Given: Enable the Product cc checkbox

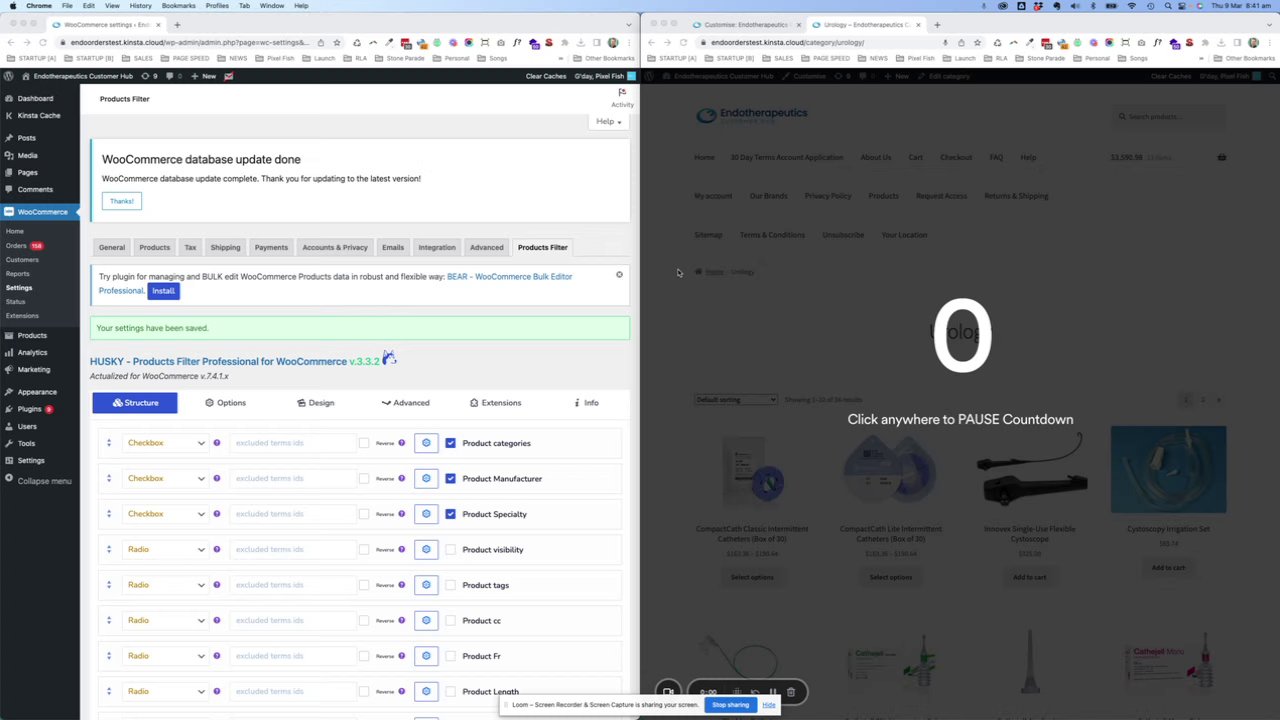Looking at the screenshot, I should click(450, 620).
